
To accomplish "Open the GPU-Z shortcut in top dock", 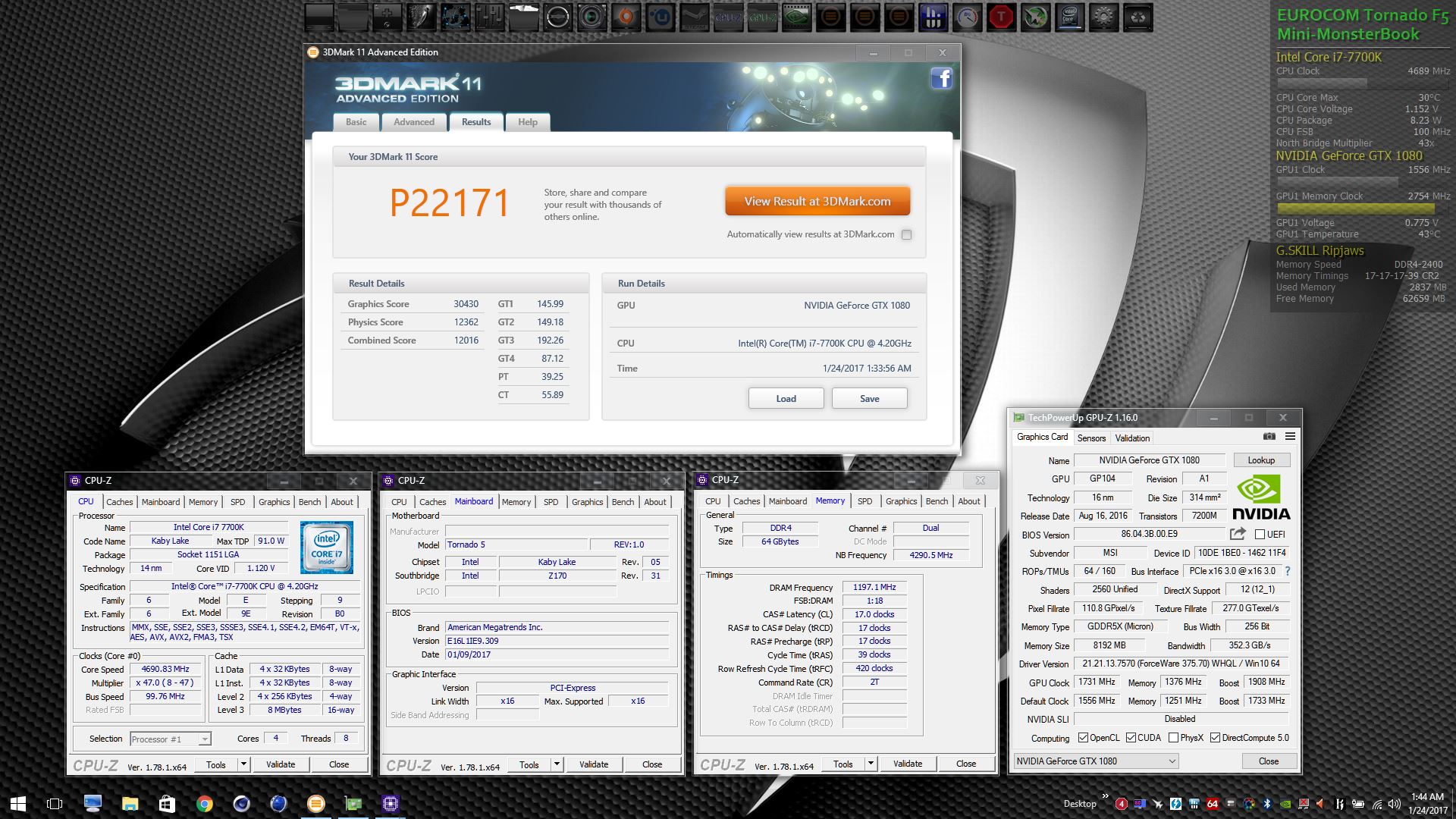I will [763, 17].
